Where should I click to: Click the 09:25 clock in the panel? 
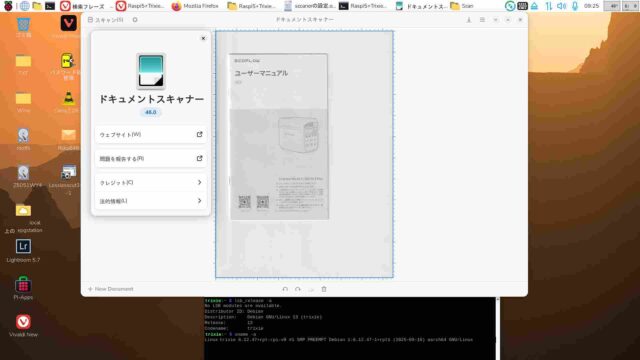591,6
